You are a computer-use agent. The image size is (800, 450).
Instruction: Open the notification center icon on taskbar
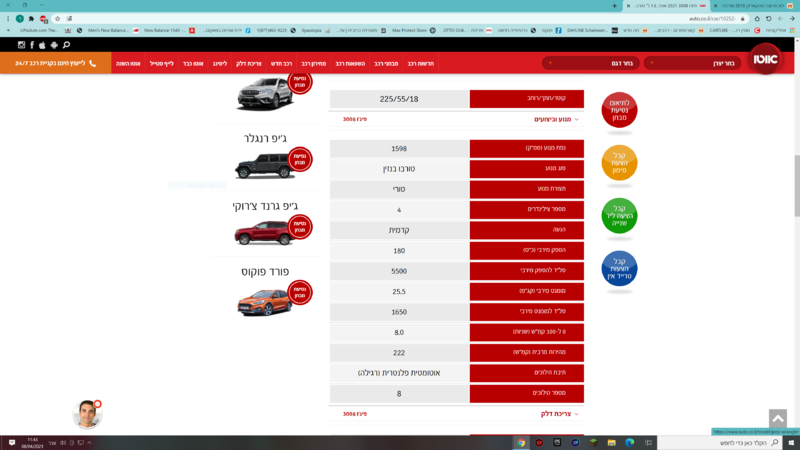[x=12, y=442]
